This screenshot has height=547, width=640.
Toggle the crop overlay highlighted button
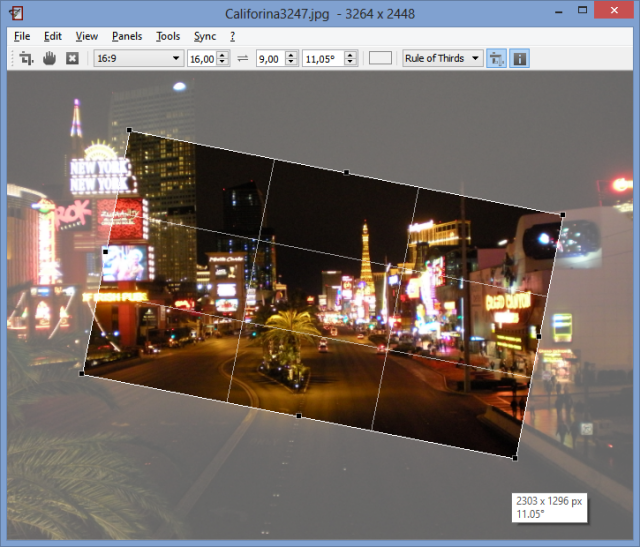pyautogui.click(x=497, y=58)
